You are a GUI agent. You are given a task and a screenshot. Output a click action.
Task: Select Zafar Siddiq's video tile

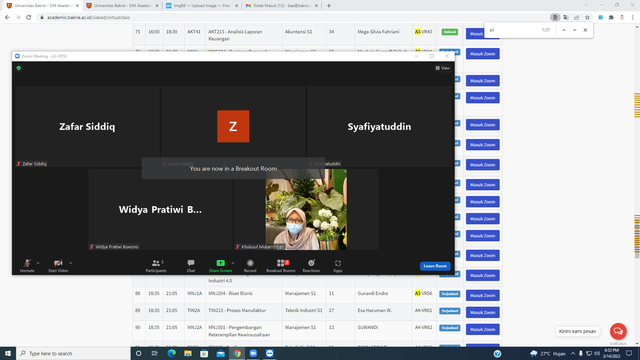(x=87, y=126)
